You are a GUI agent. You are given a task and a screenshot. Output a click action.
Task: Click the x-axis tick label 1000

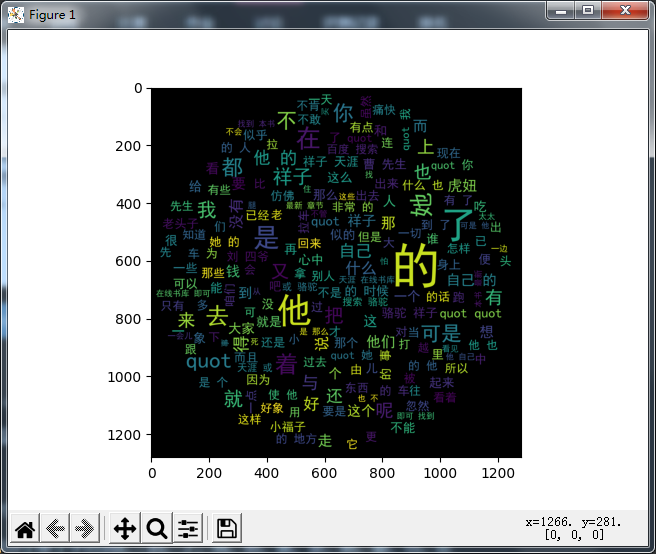[x=440, y=473]
